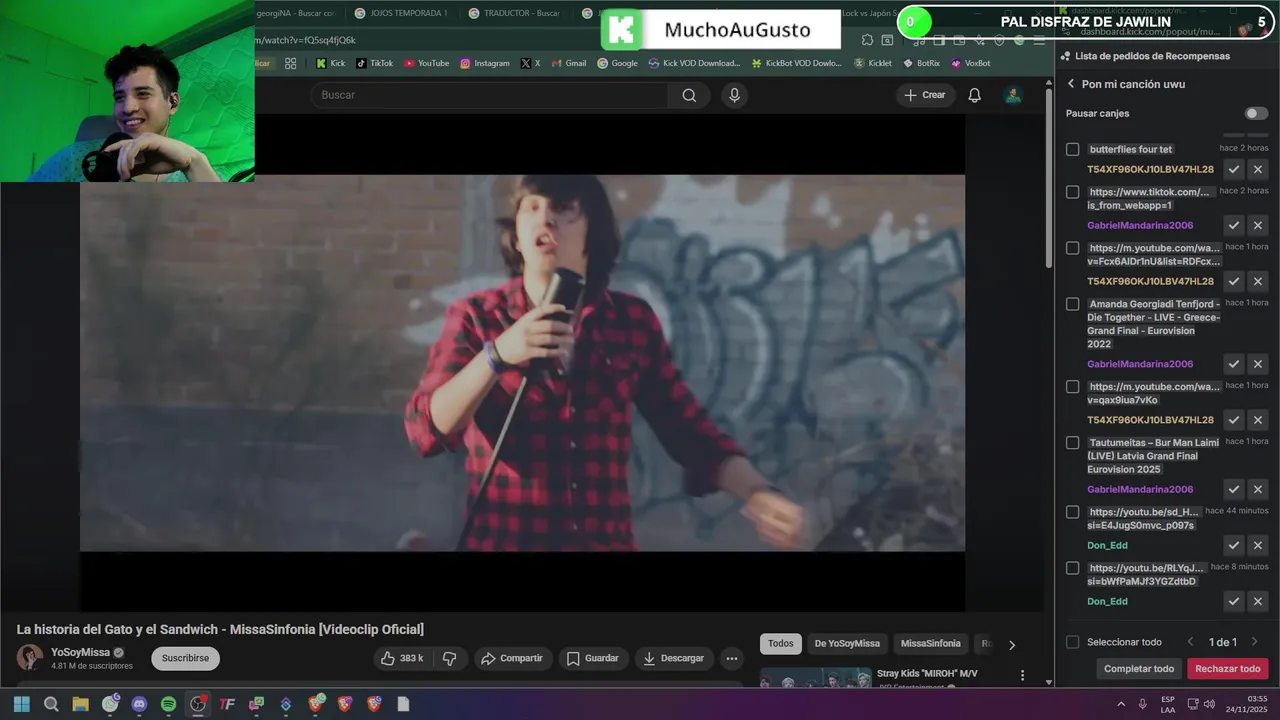The height and width of the screenshot is (720, 1280).
Task: Check the Amanda Georgiadi Tenfjord checkbox
Action: 1072,304
